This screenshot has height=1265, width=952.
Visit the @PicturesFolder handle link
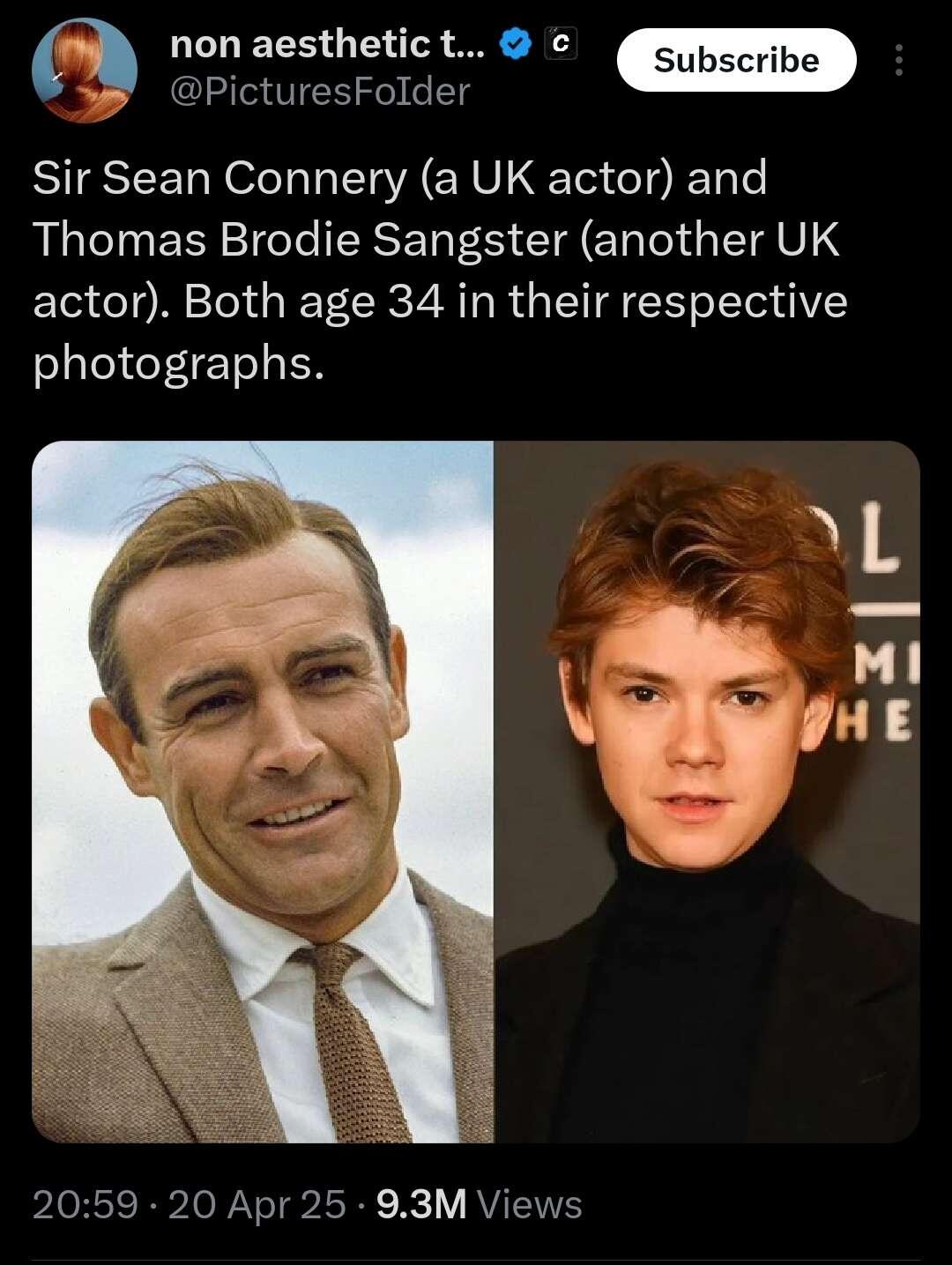(320, 92)
